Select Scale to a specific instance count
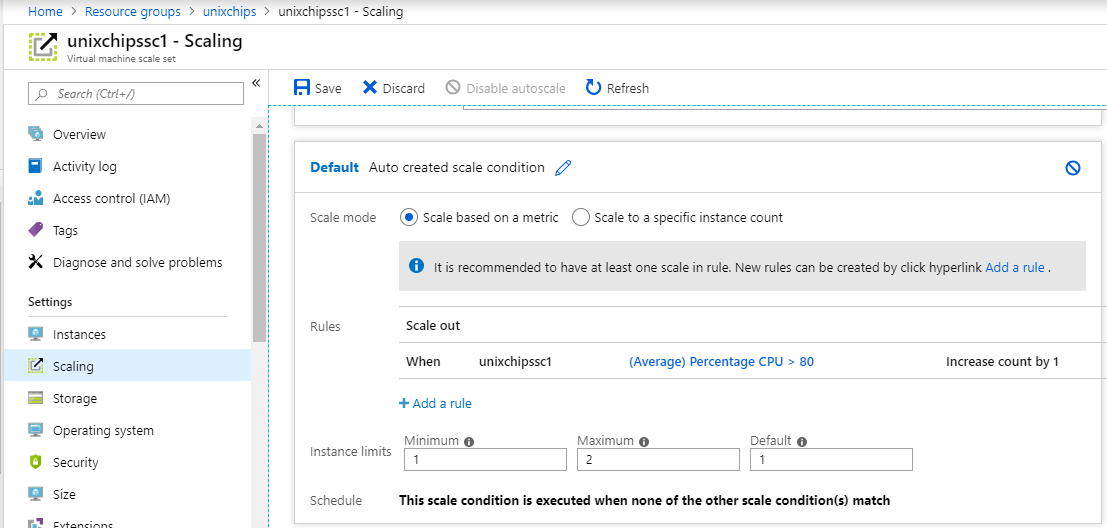 (580, 217)
